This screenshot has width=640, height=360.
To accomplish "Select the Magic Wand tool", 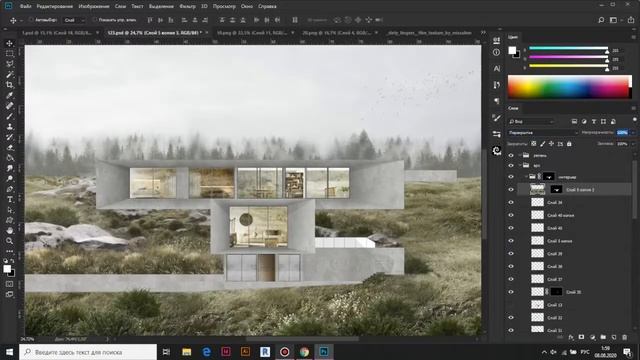I will [x=9, y=74].
